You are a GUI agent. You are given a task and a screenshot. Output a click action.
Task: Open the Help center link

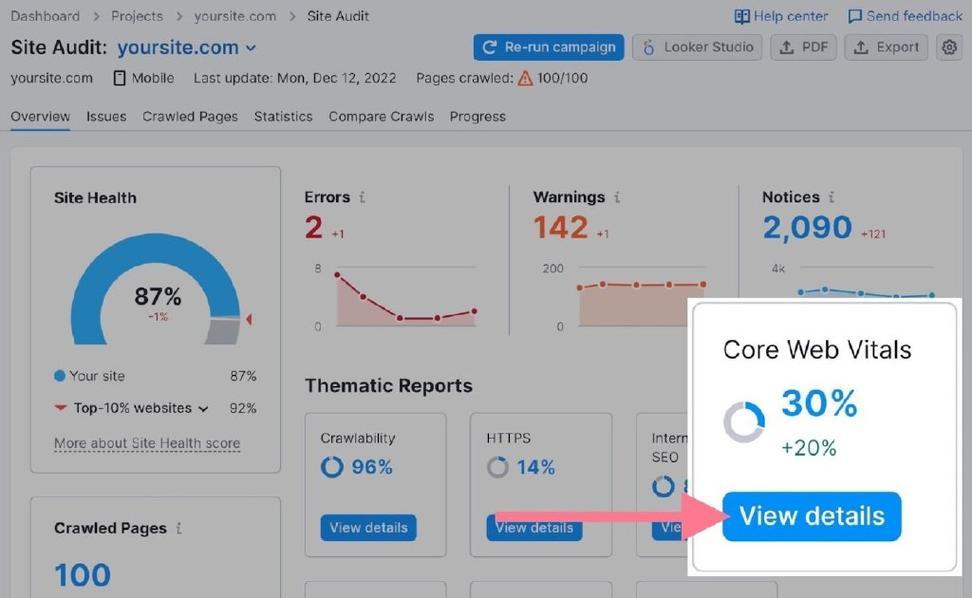(780, 16)
